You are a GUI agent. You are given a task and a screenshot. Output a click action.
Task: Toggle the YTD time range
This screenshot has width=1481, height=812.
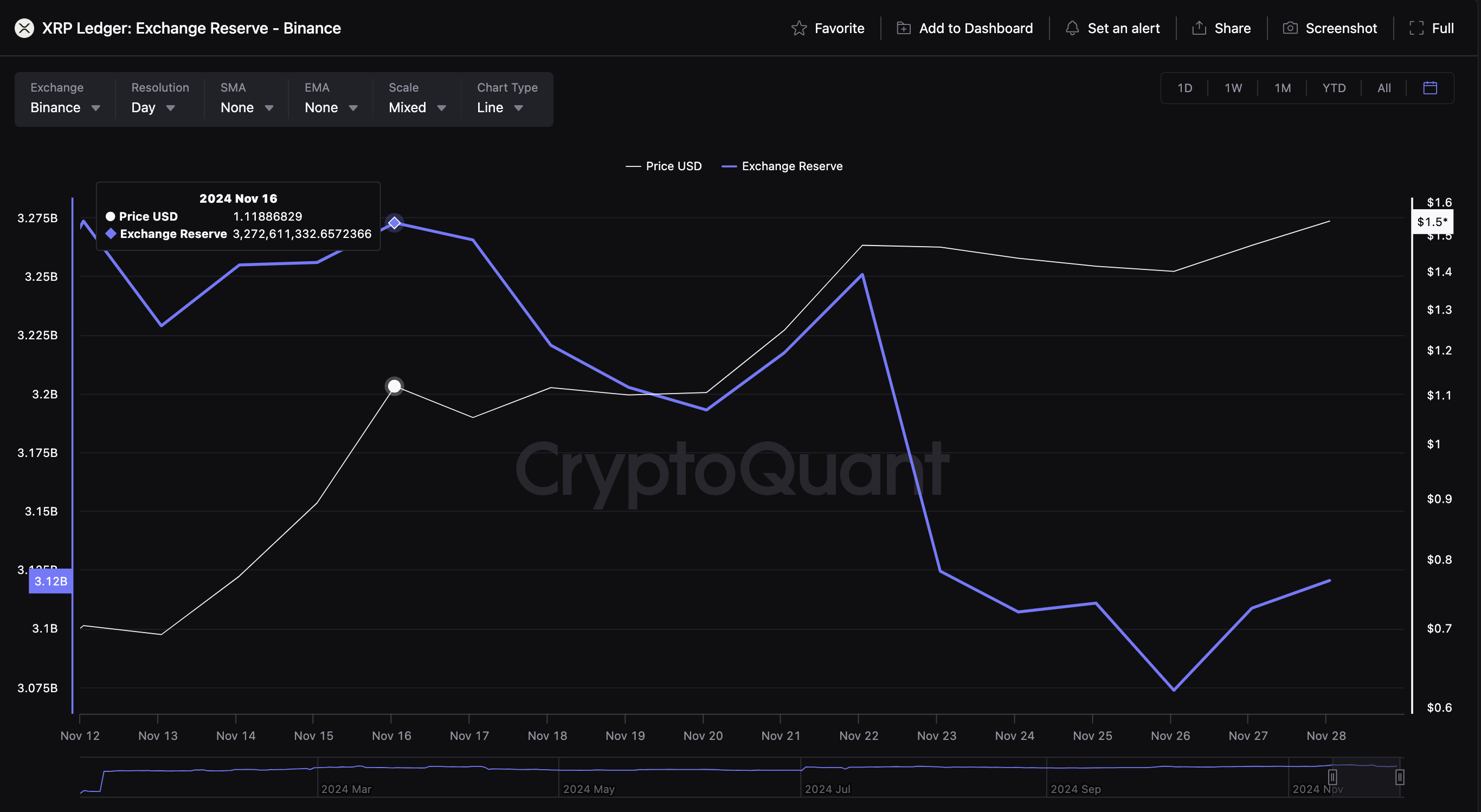pyautogui.click(x=1334, y=87)
